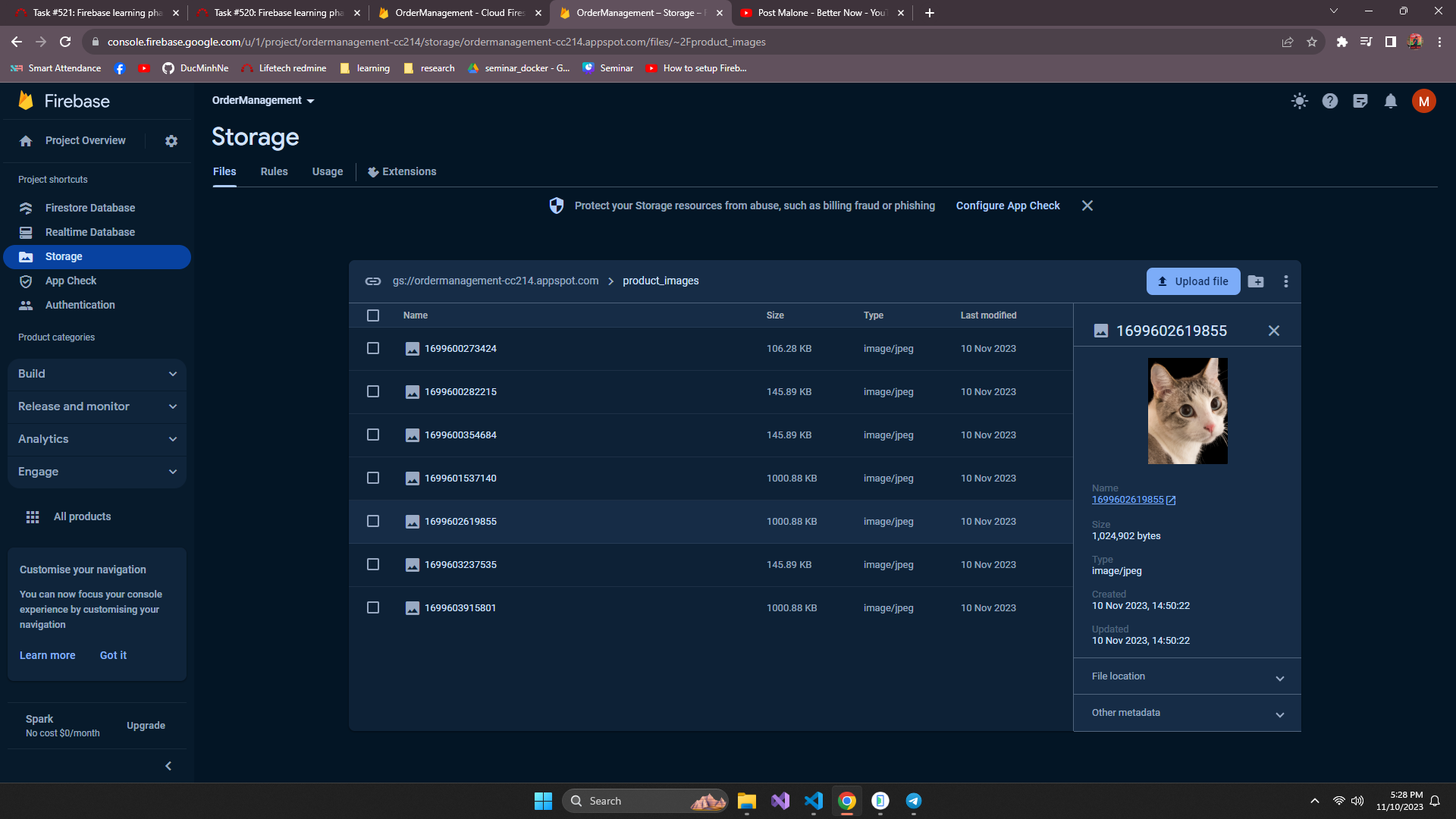The height and width of the screenshot is (819, 1456).
Task: Open the notifications bell icon
Action: pyautogui.click(x=1390, y=101)
